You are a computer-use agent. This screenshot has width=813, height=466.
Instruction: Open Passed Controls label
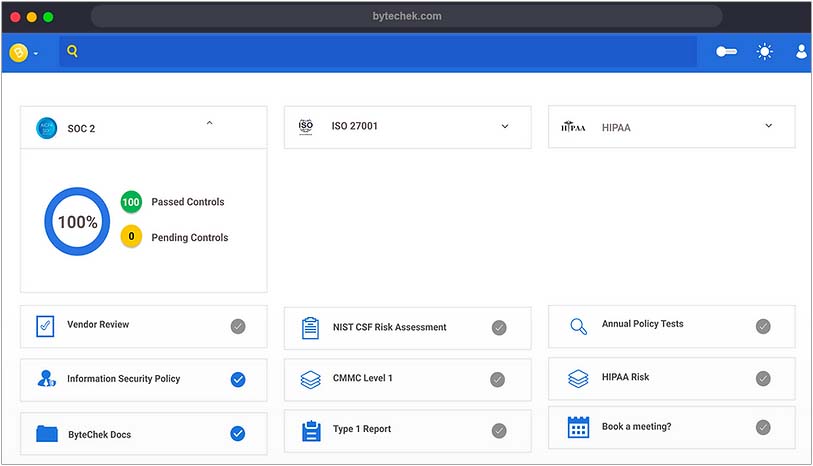tap(188, 202)
